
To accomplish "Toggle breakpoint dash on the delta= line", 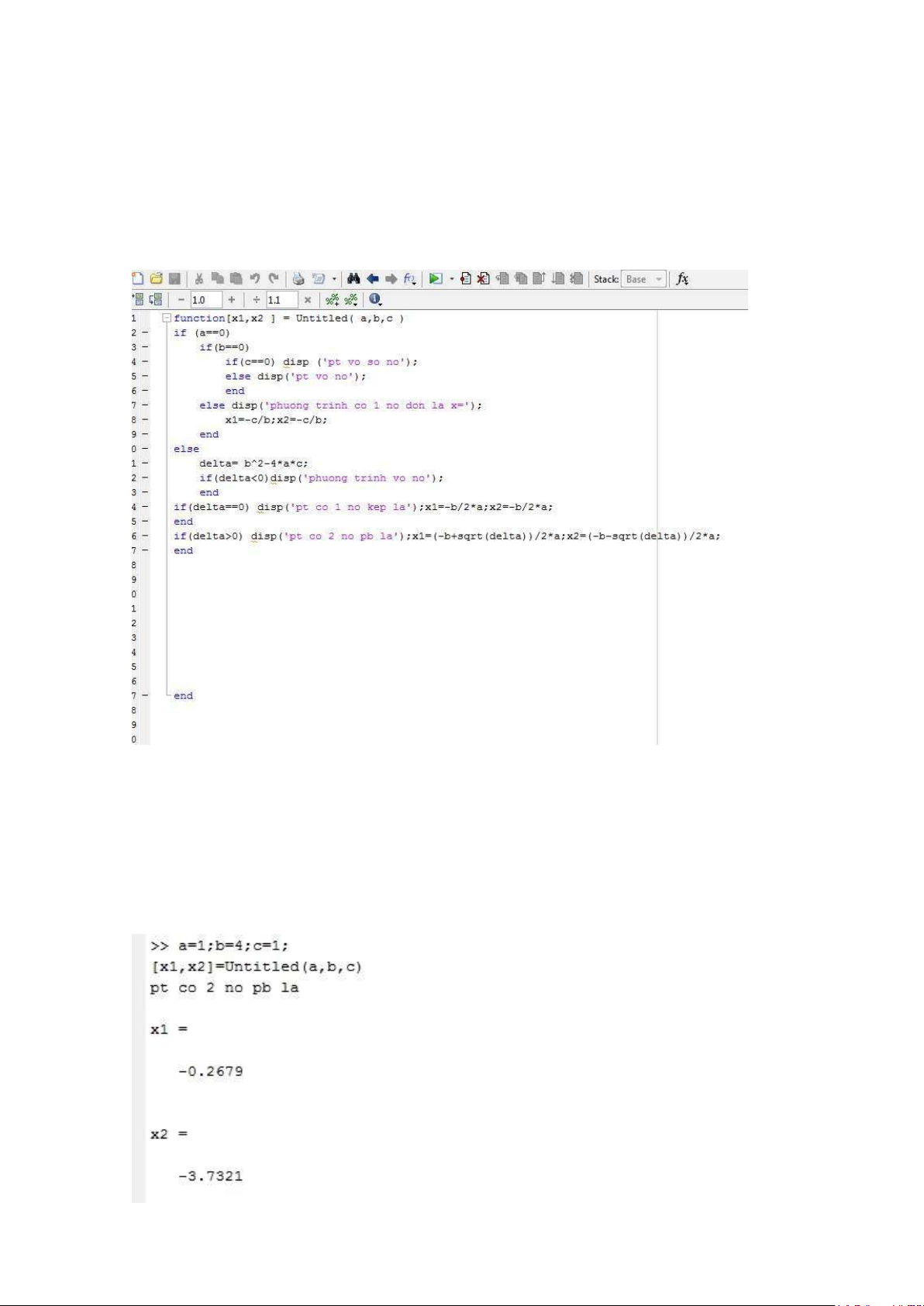I will coord(145,463).
